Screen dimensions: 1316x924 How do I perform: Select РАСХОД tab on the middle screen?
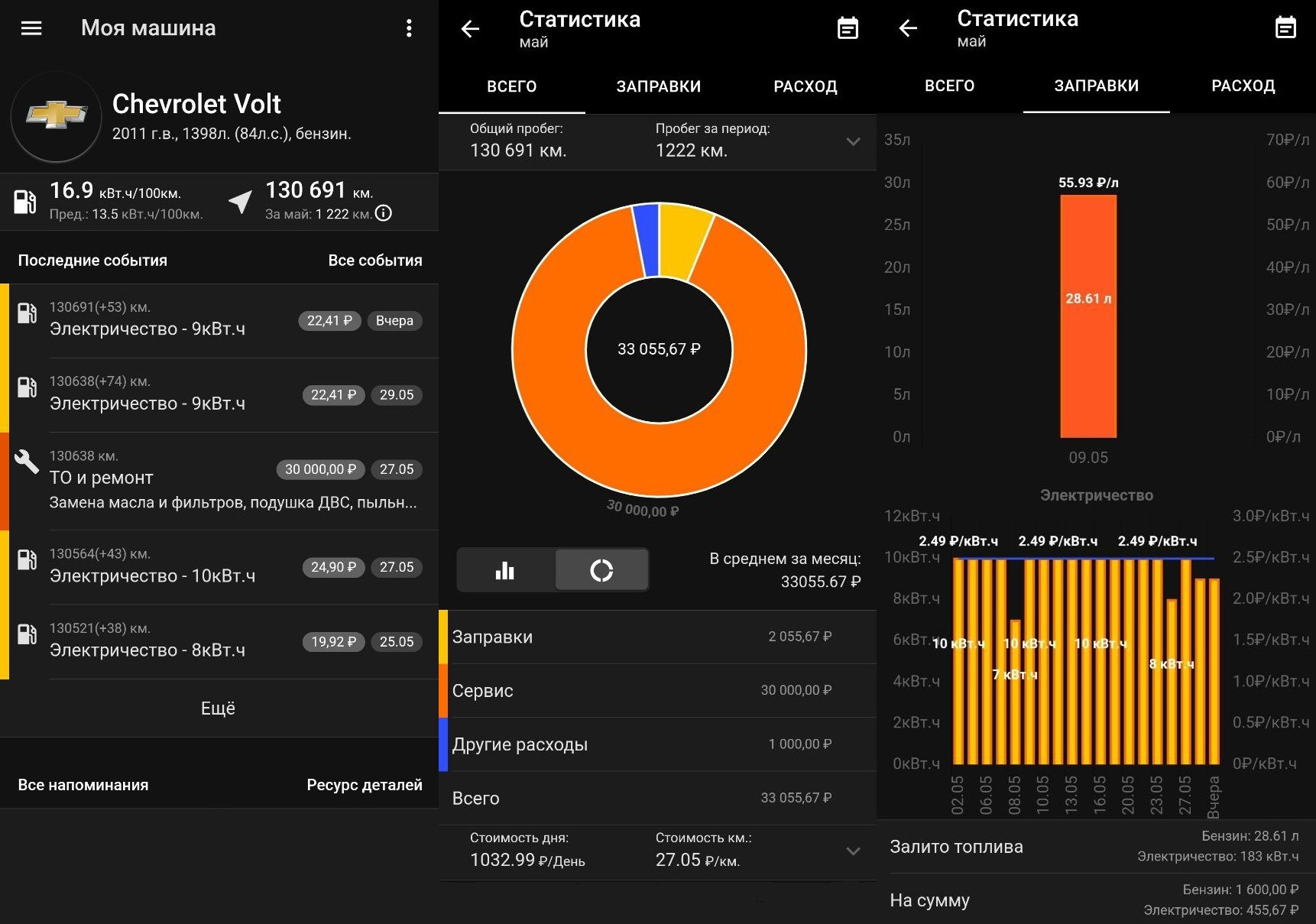click(x=805, y=86)
